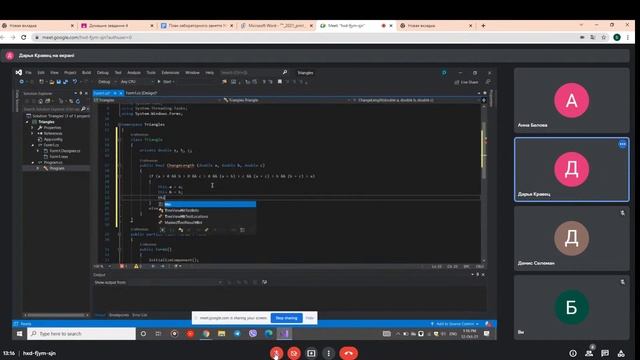Screen dimensions: 640x360
Task: Click Hide in the screen-share bar
Action: click(x=310, y=318)
